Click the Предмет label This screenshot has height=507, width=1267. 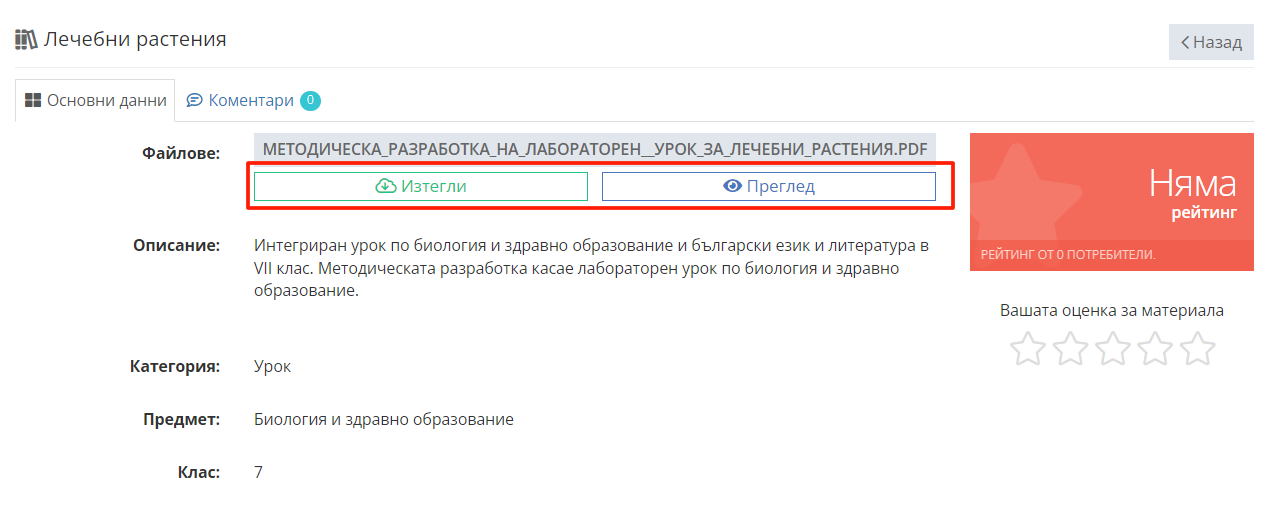pyautogui.click(x=182, y=419)
